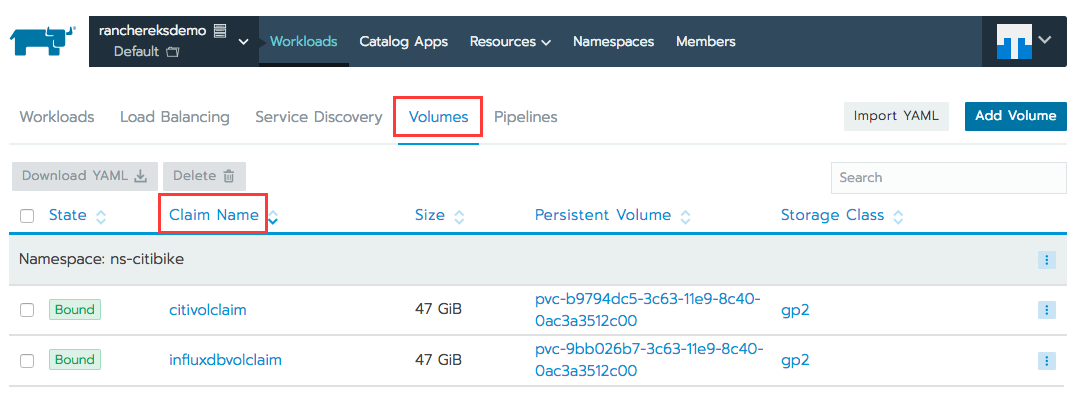Open influxdbvolclaim row actions menu
This screenshot has width=1079, height=399.
(1047, 360)
